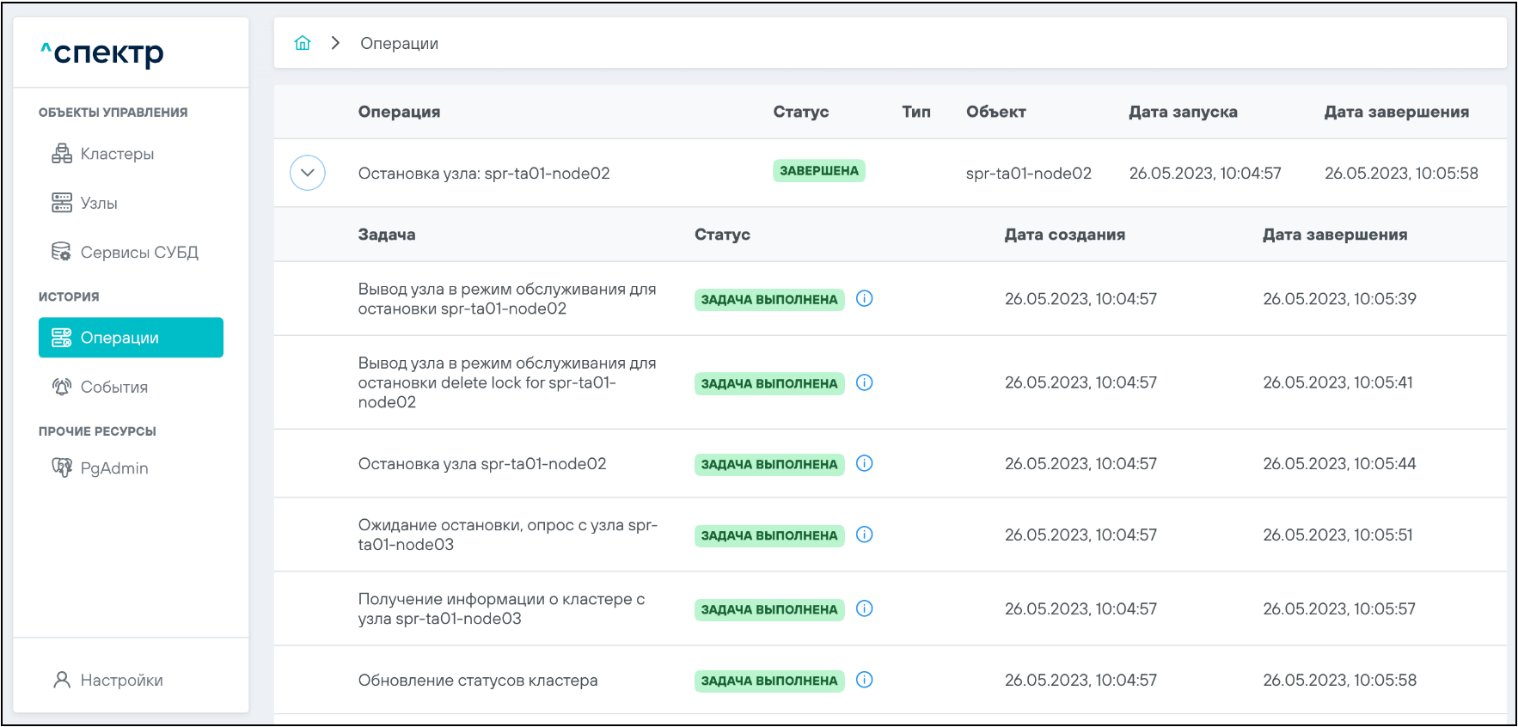Click the Операции breadcrumb link
Viewport: 1518px width, 727px height.
(399, 44)
